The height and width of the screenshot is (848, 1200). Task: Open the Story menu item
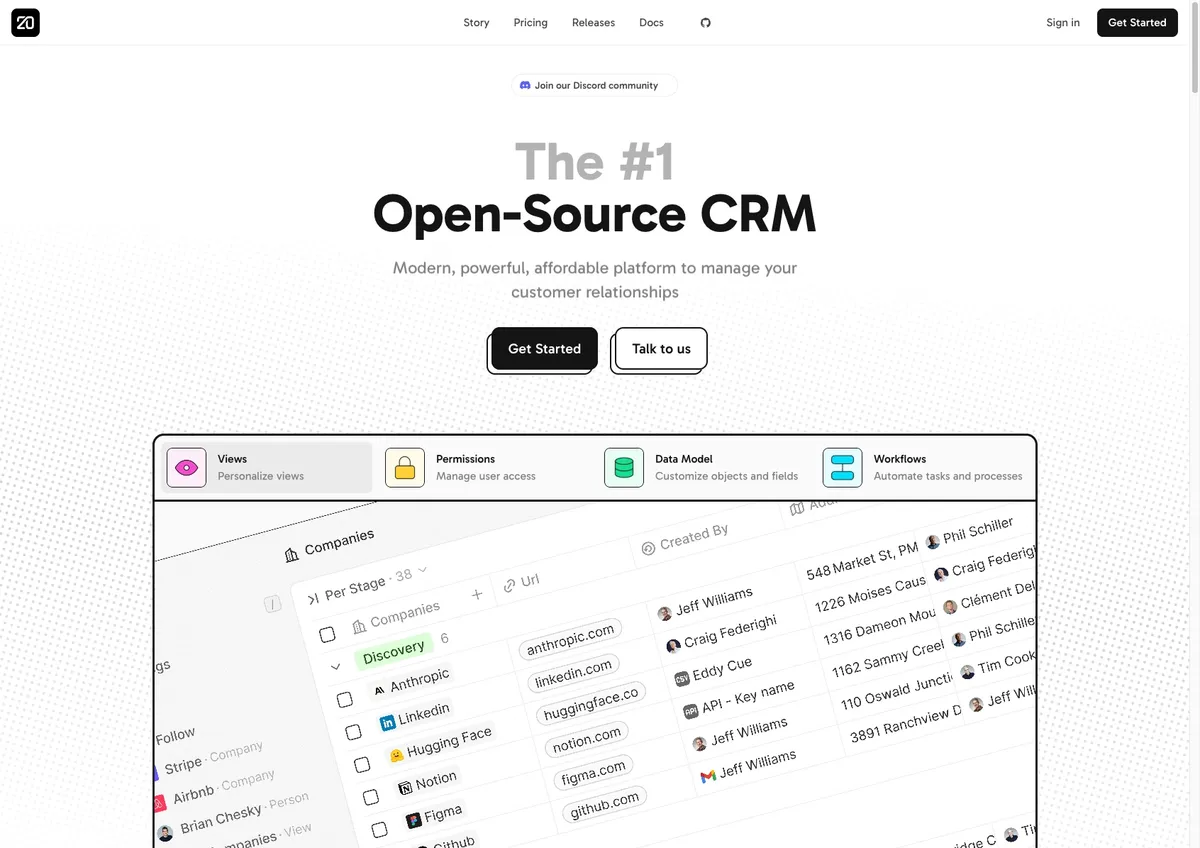tap(476, 22)
